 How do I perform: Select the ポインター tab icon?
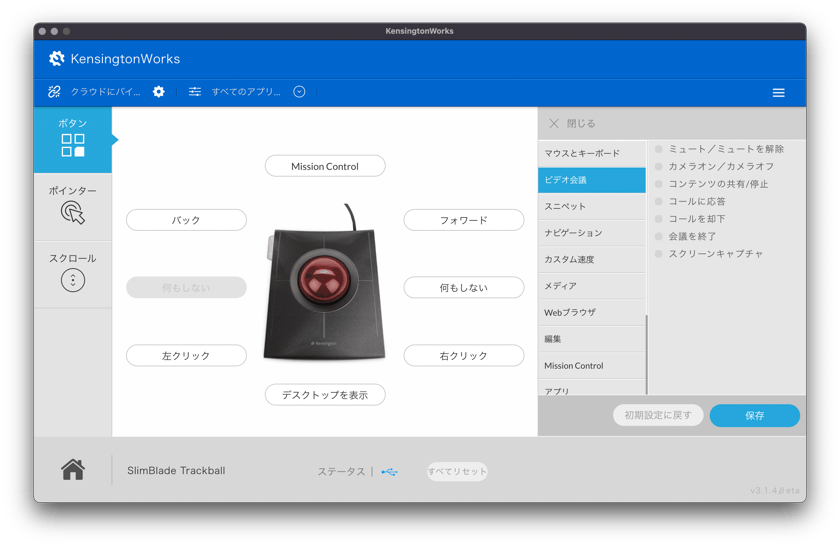click(x=73, y=213)
